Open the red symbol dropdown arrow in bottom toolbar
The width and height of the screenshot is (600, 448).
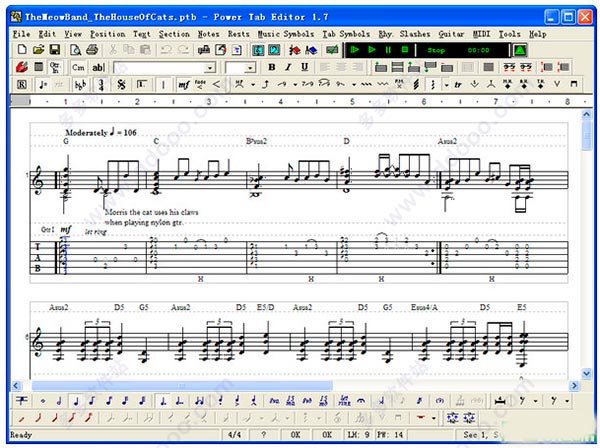click(x=434, y=418)
